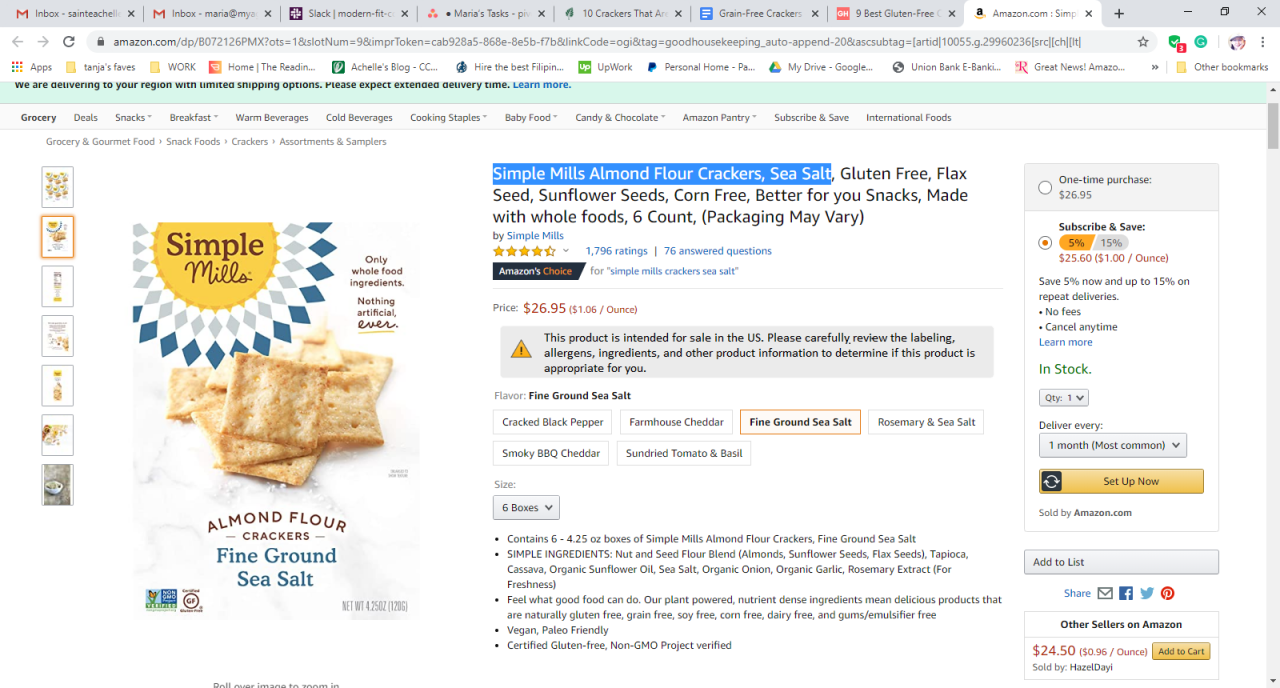Share product on Pinterest
The image size is (1280, 688).
coord(1167,593)
